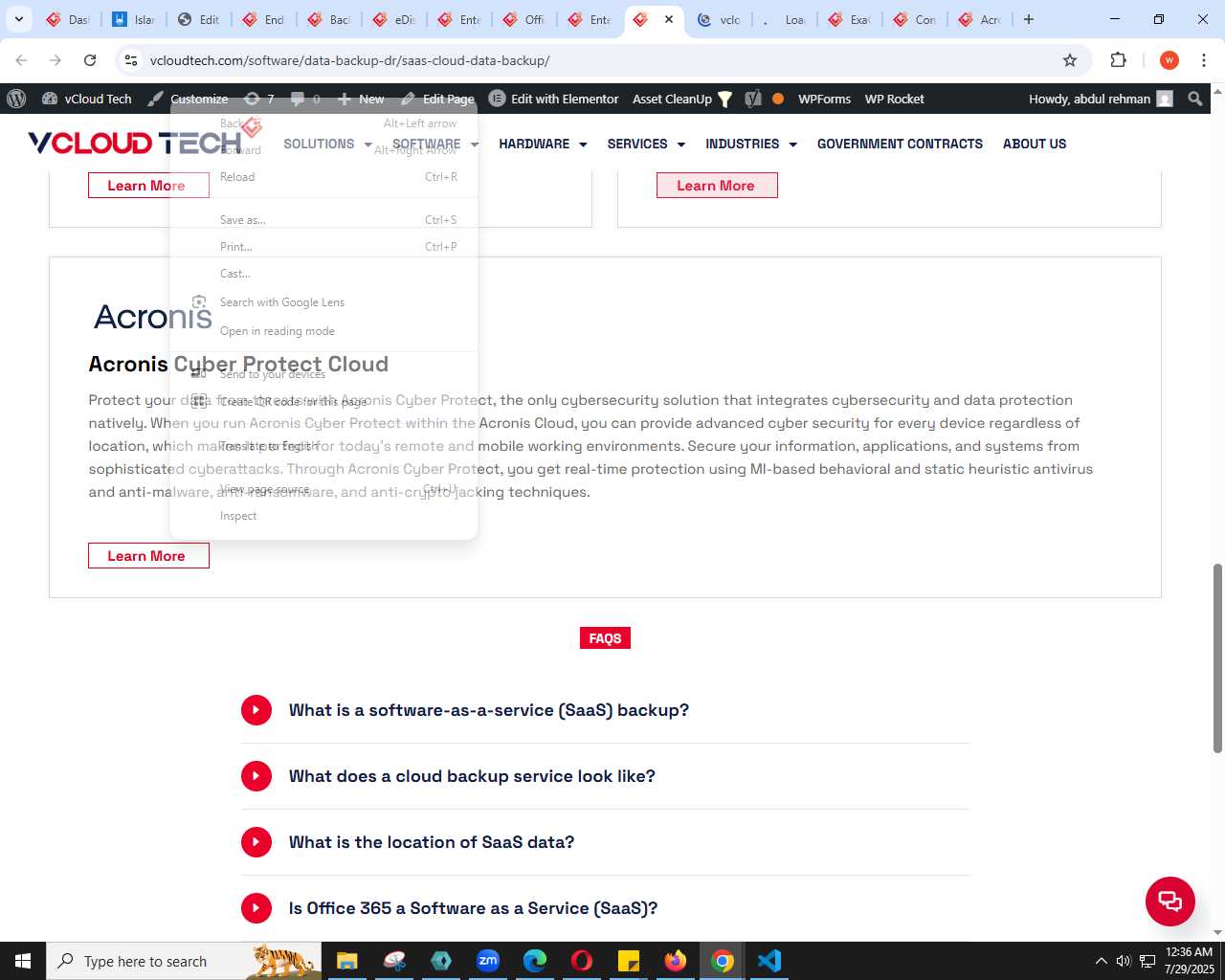Open Edit Page in the admin bar

click(437, 99)
